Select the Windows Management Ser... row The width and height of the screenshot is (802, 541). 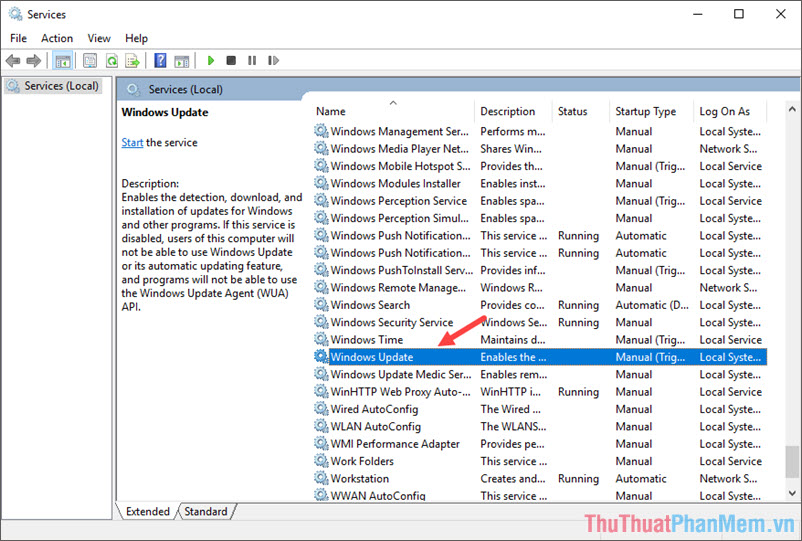click(x=540, y=131)
